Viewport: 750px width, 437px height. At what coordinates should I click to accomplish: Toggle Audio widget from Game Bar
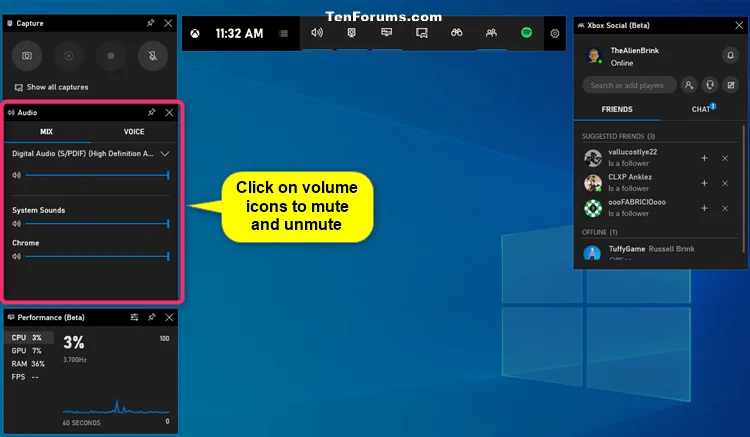(317, 33)
